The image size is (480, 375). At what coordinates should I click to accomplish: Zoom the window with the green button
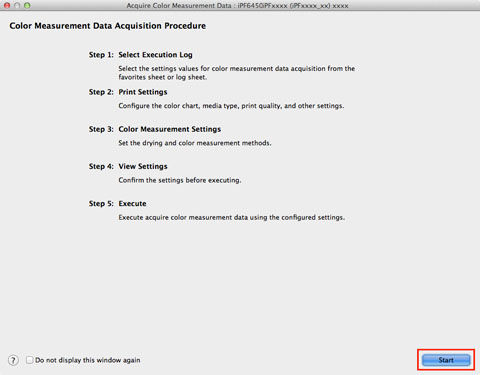coord(27,5)
